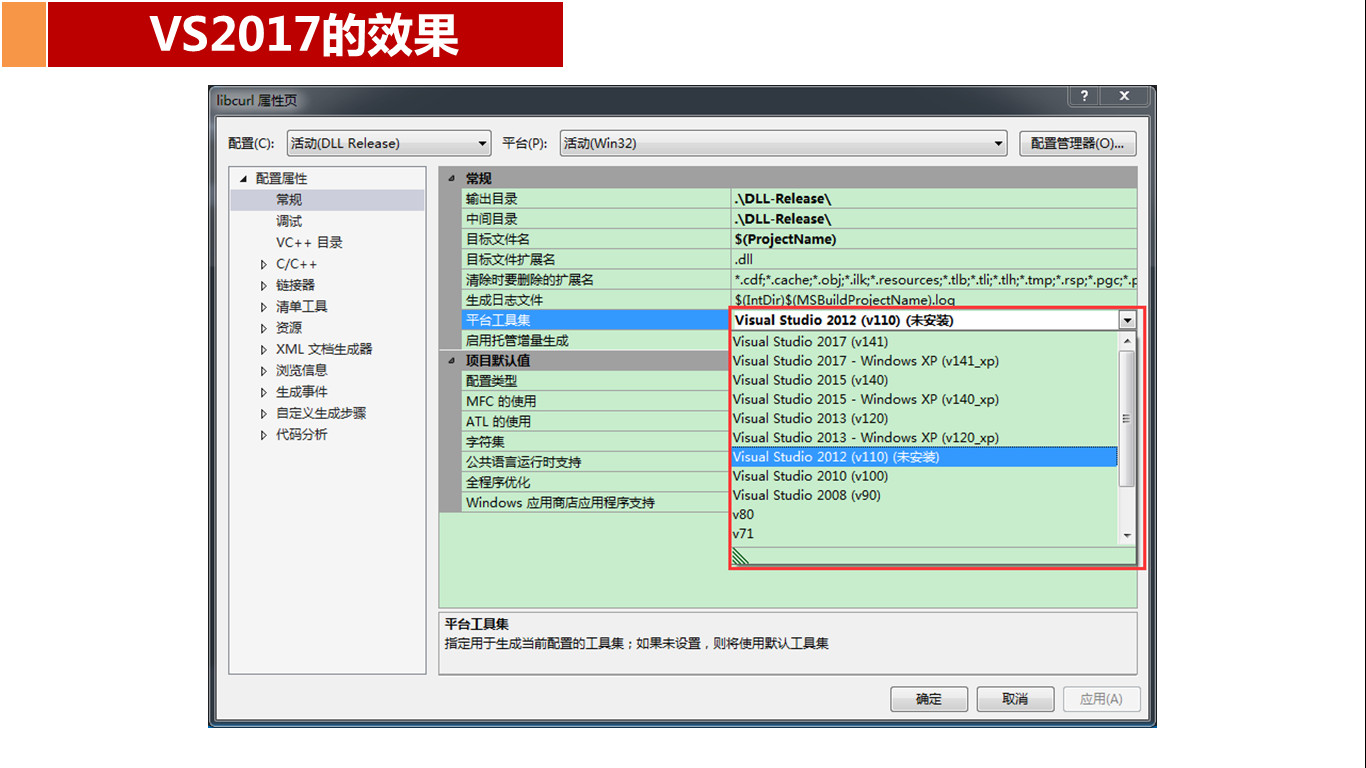Image resolution: width=1366 pixels, height=768 pixels.
Task: Select the 生成事件 tree node label
Action: (302, 392)
